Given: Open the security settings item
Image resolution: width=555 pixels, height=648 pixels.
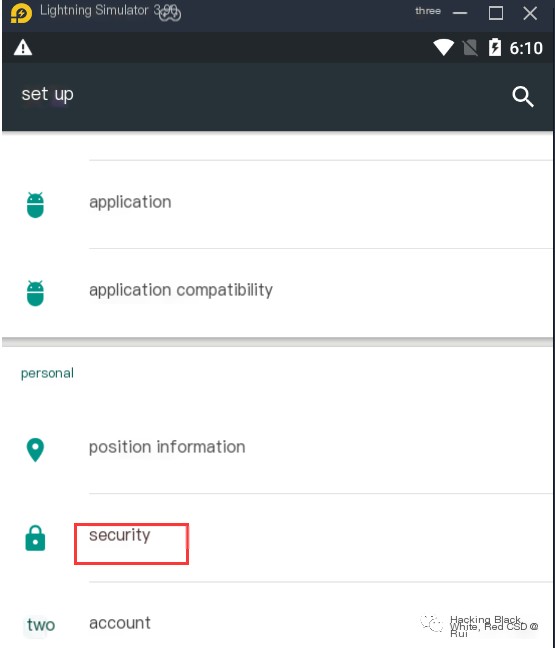Looking at the screenshot, I should coord(277,538).
